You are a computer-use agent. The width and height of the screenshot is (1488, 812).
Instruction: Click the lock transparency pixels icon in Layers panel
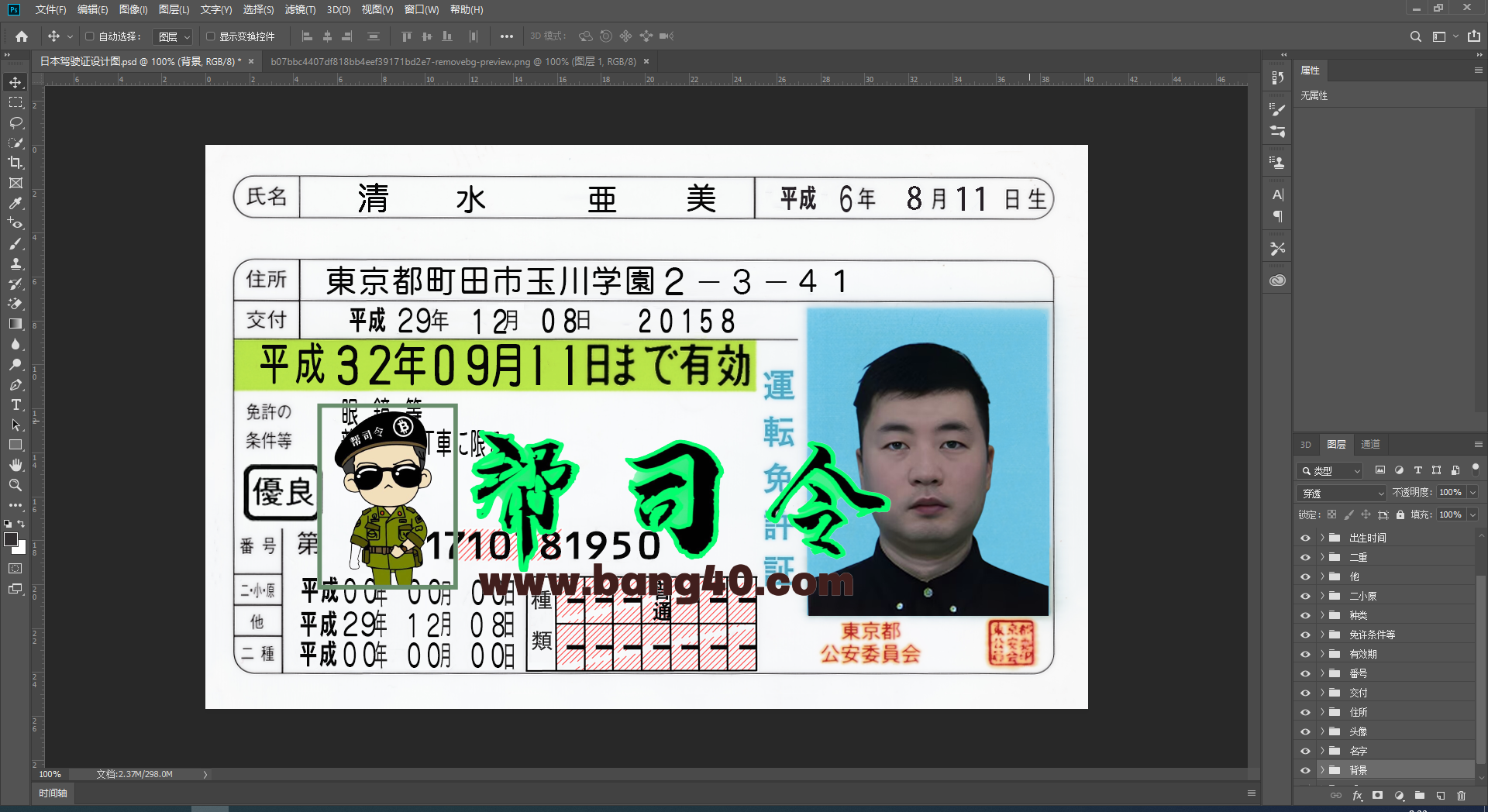click(x=1331, y=514)
